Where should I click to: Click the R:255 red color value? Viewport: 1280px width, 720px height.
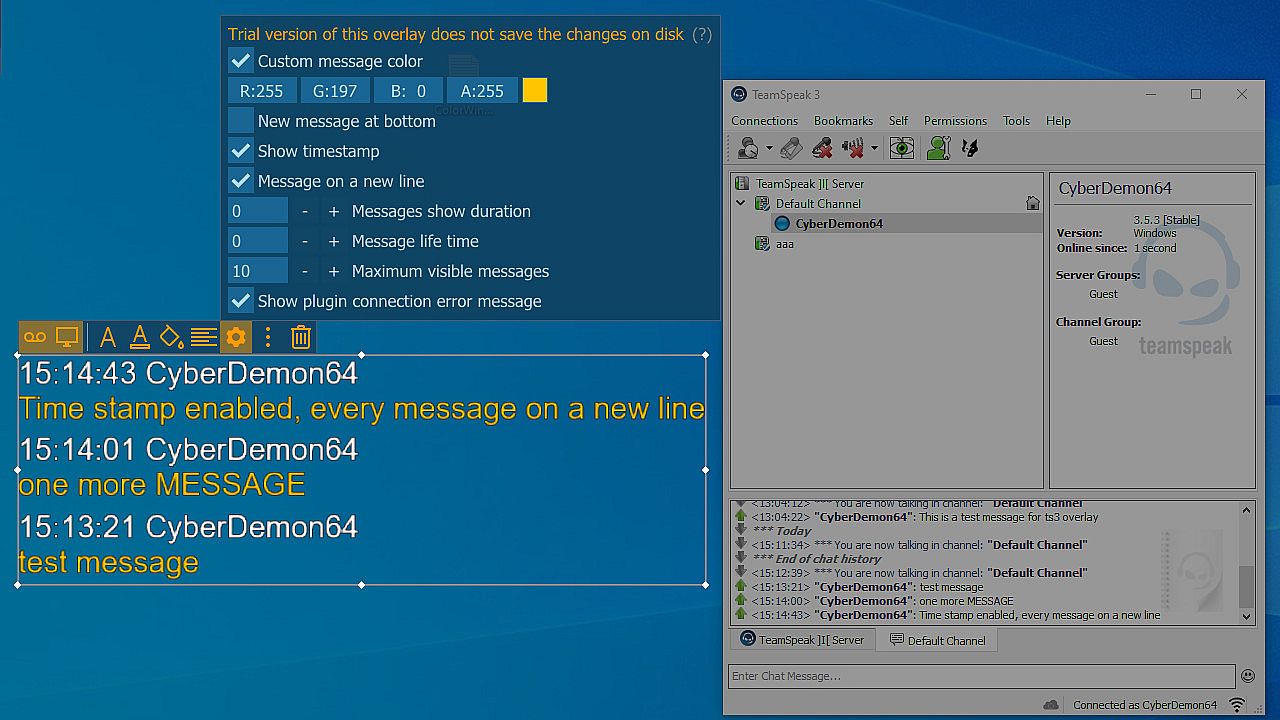tap(262, 91)
